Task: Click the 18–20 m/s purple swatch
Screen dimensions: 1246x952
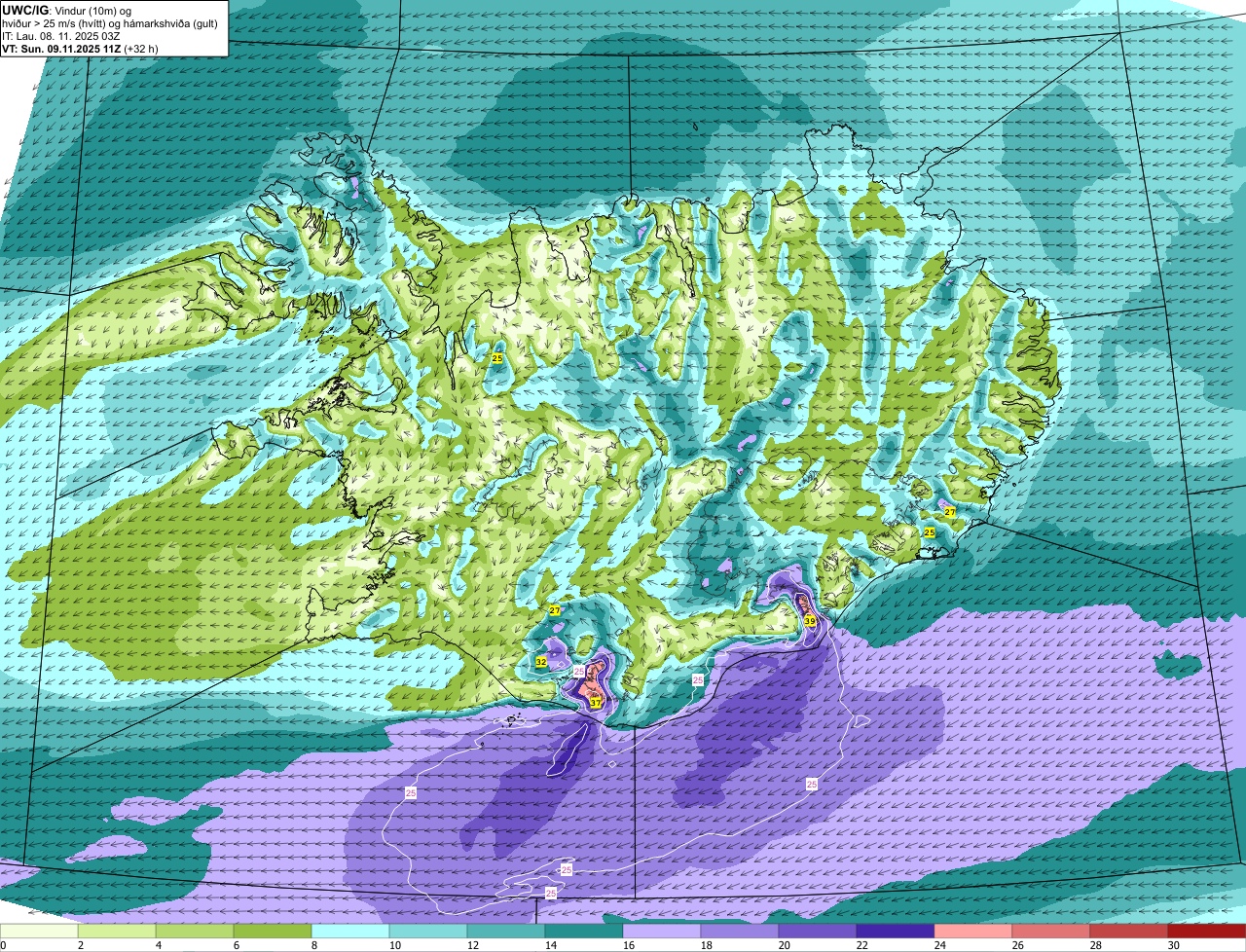Action: click(x=740, y=931)
